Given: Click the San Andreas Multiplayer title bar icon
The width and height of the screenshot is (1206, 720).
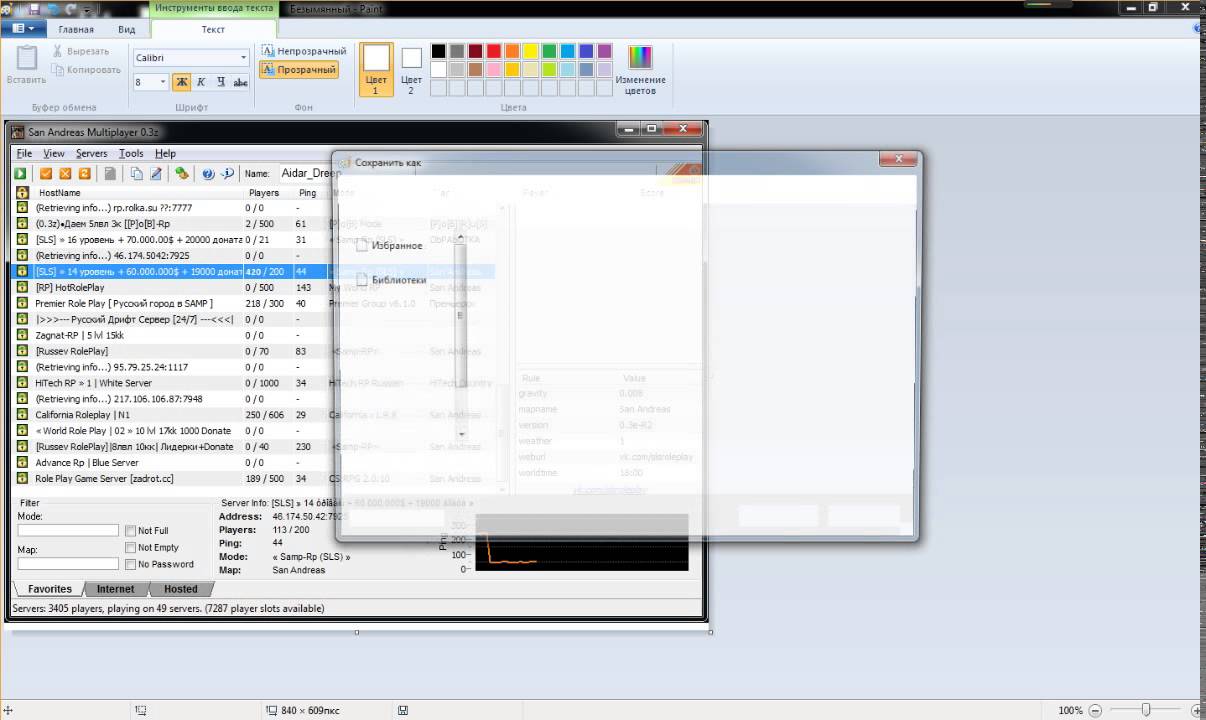Looking at the screenshot, I should coord(18,131).
